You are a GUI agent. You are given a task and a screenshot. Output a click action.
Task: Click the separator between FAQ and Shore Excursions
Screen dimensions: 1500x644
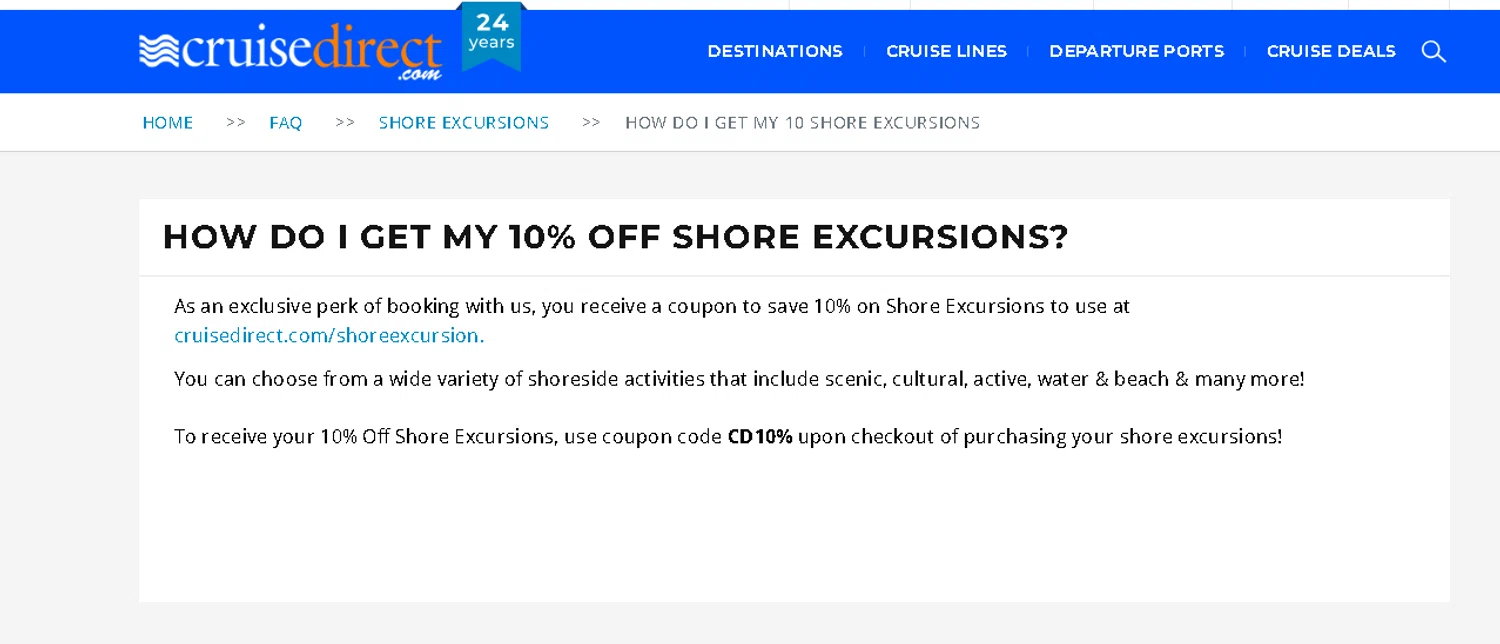tap(345, 123)
